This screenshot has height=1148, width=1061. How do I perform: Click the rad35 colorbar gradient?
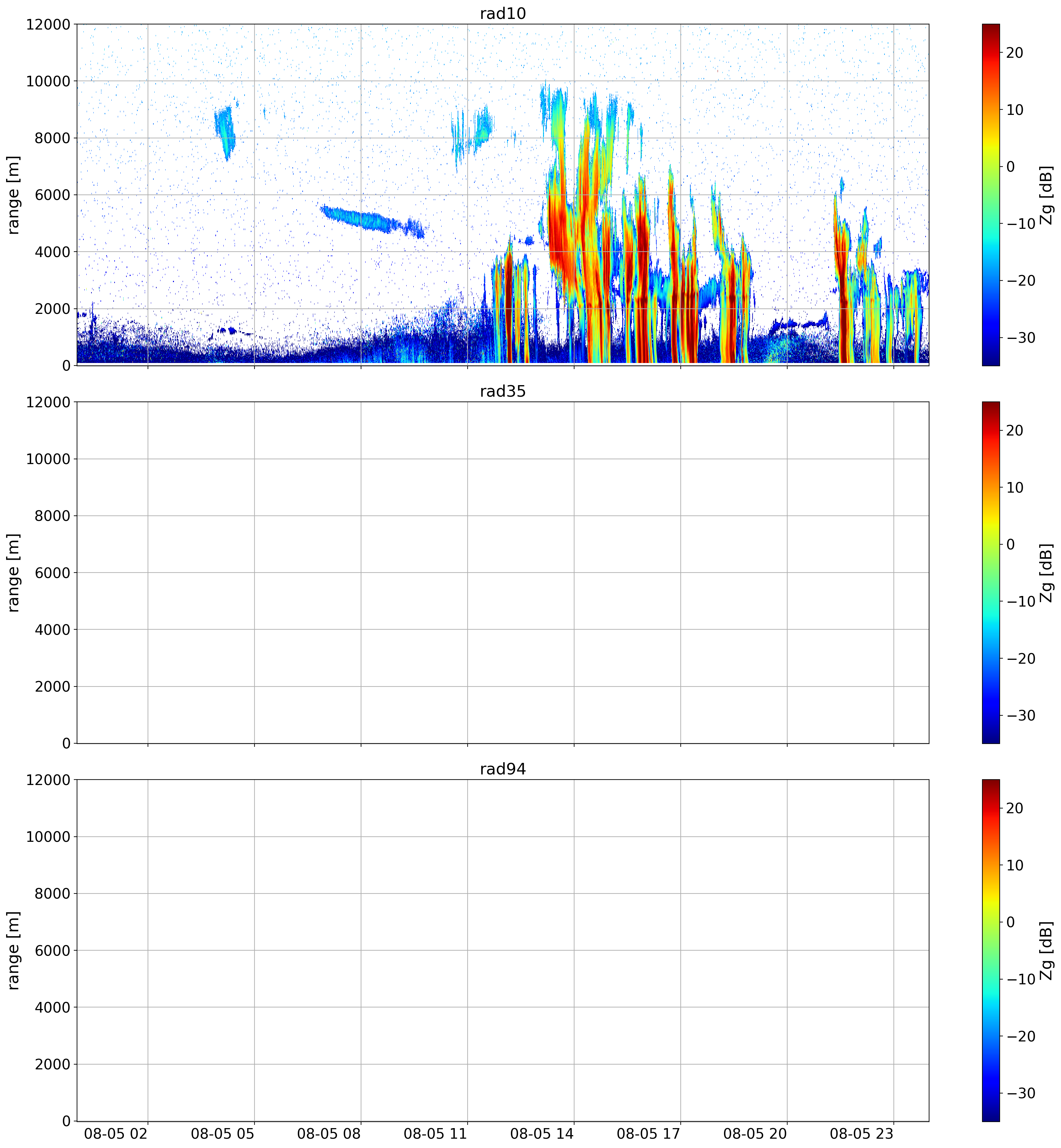pos(990,572)
